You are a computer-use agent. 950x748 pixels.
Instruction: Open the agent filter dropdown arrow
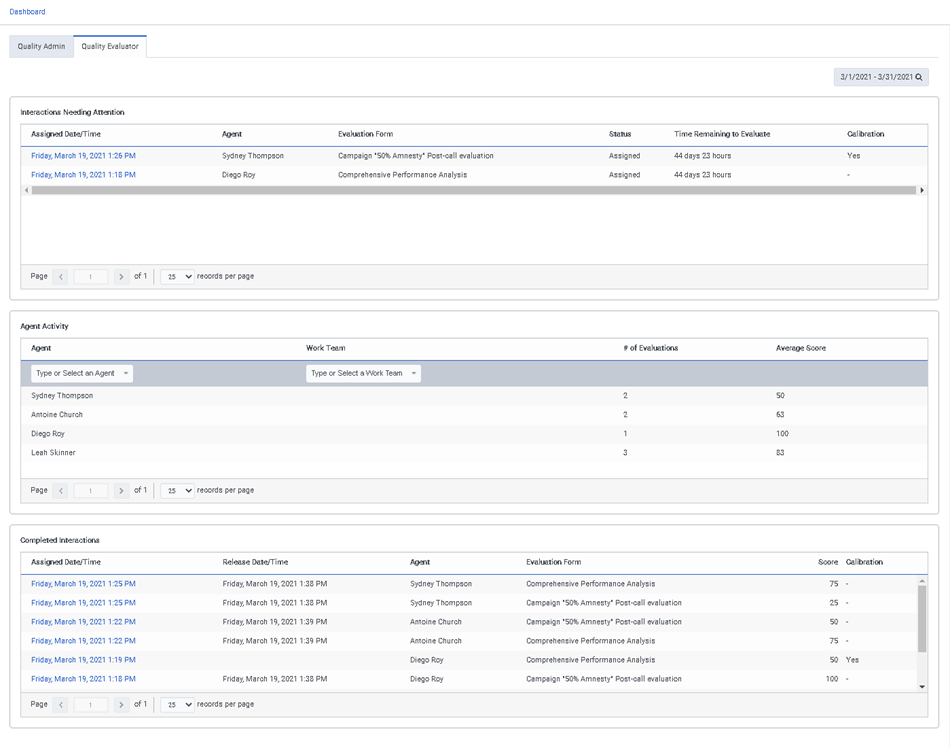(x=126, y=373)
